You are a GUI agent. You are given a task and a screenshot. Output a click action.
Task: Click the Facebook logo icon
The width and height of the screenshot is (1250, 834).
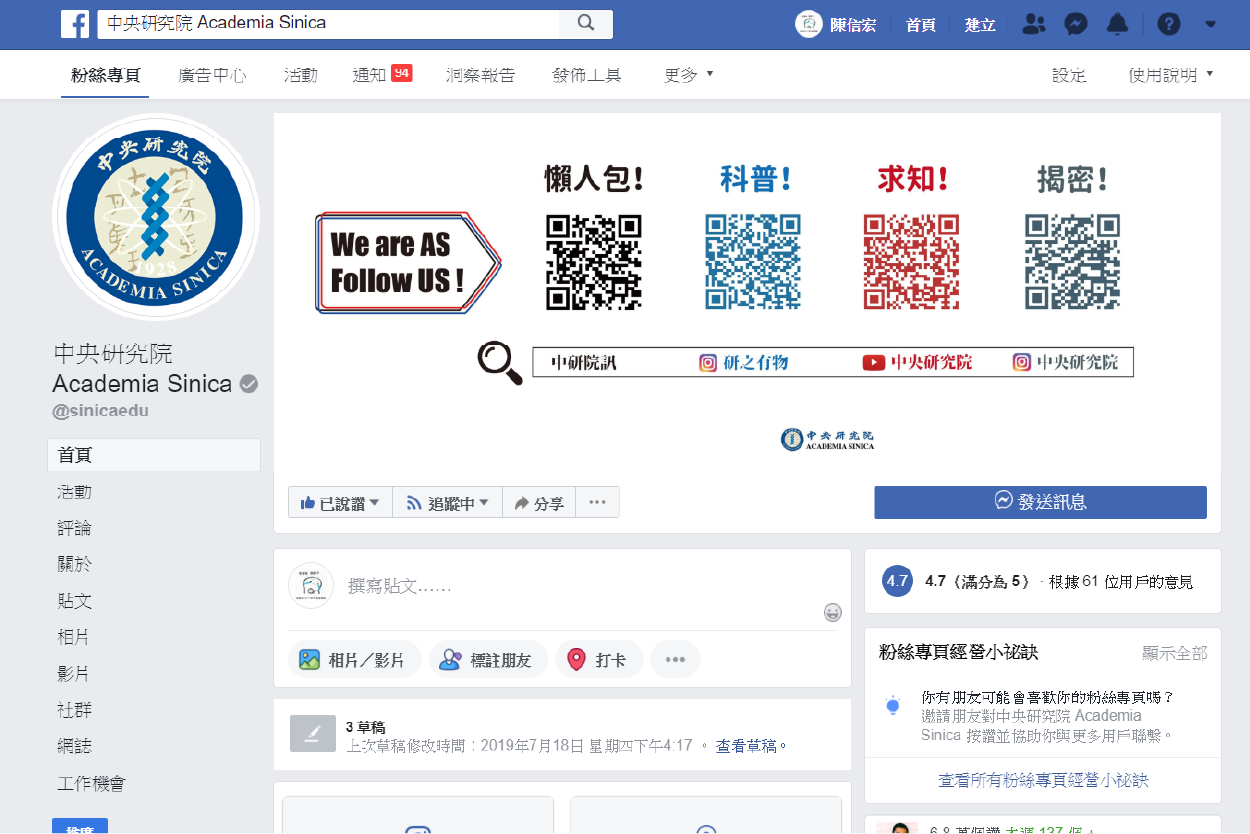coord(75,24)
